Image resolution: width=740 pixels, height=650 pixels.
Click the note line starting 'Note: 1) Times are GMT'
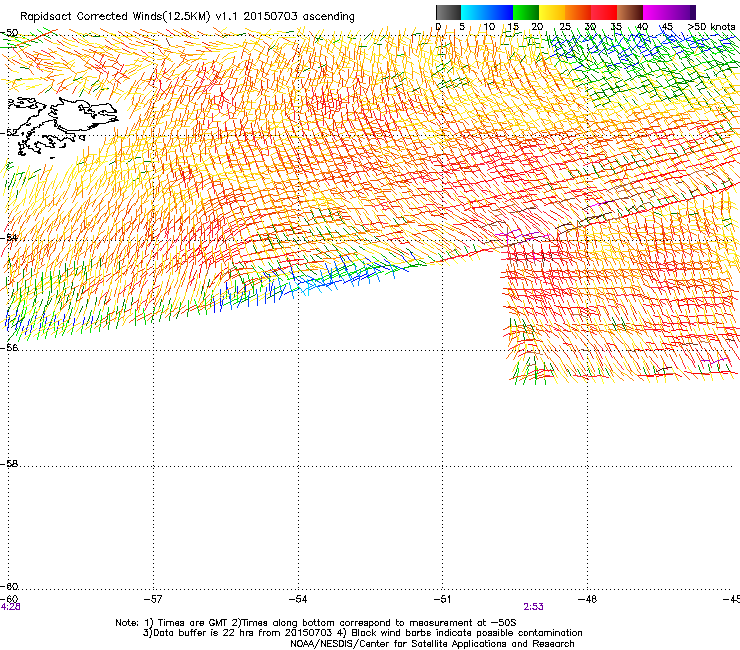click(316, 623)
